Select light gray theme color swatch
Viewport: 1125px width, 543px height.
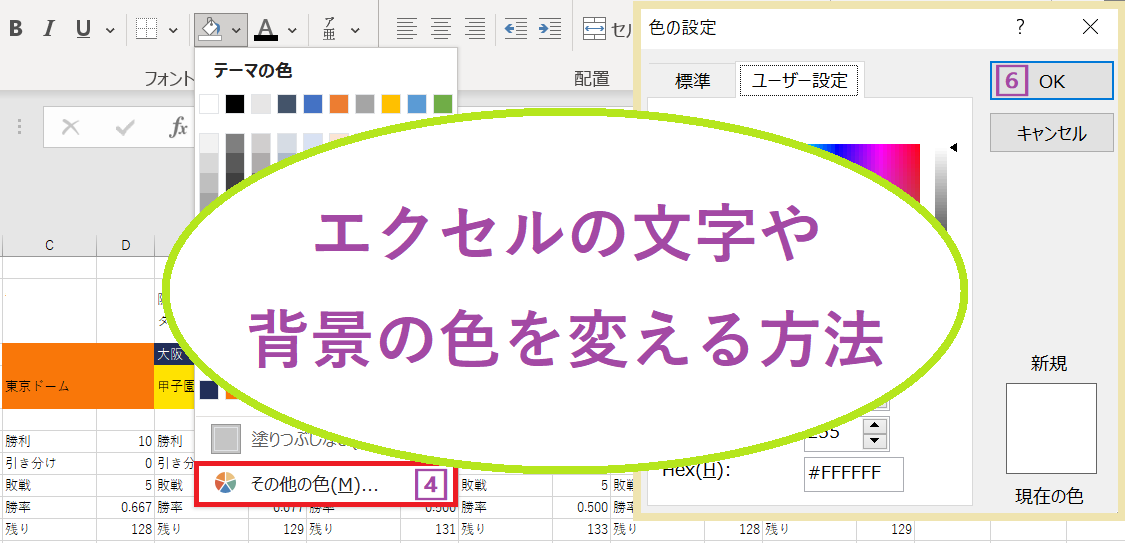[x=260, y=104]
